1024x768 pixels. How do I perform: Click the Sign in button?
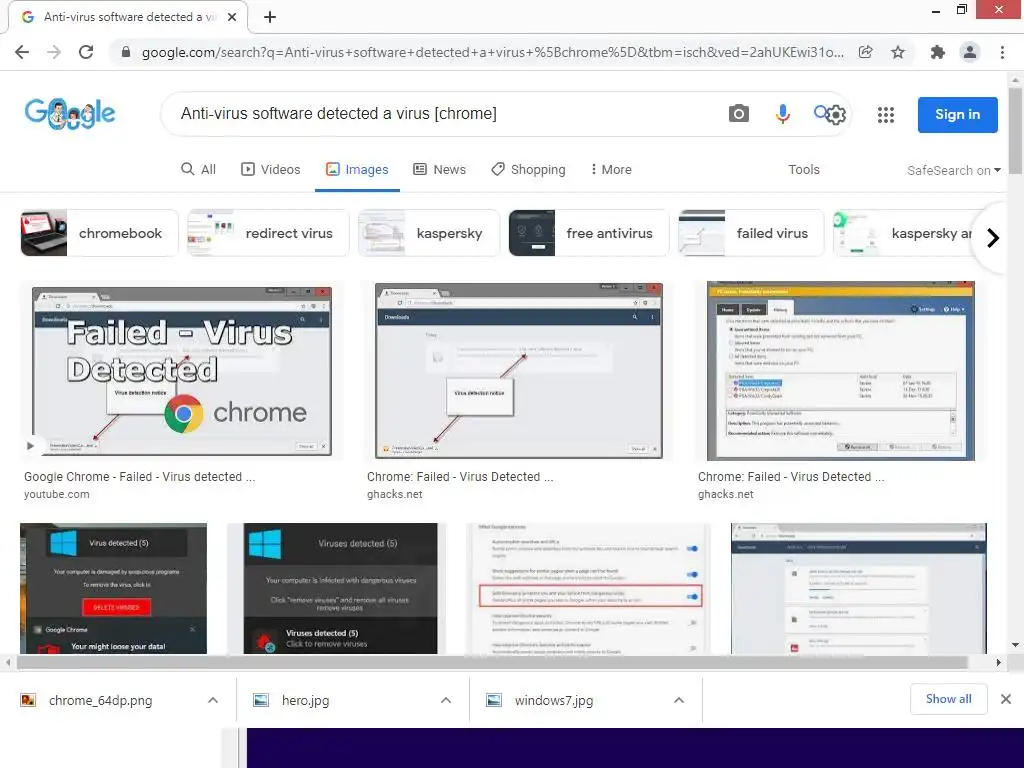point(957,115)
